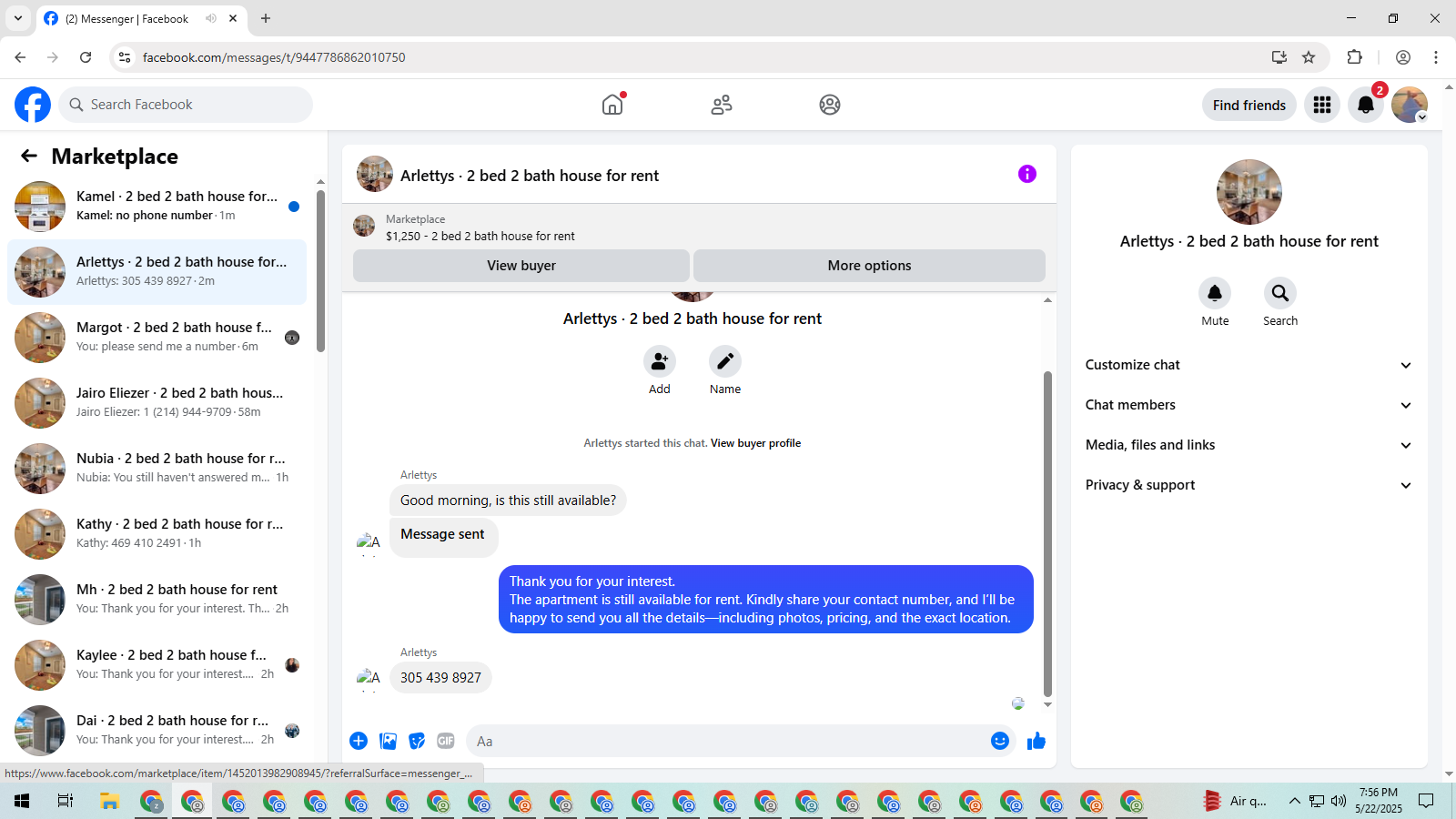This screenshot has height=819, width=1456.
Task: Expand the Chat members section
Action: 1249,405
